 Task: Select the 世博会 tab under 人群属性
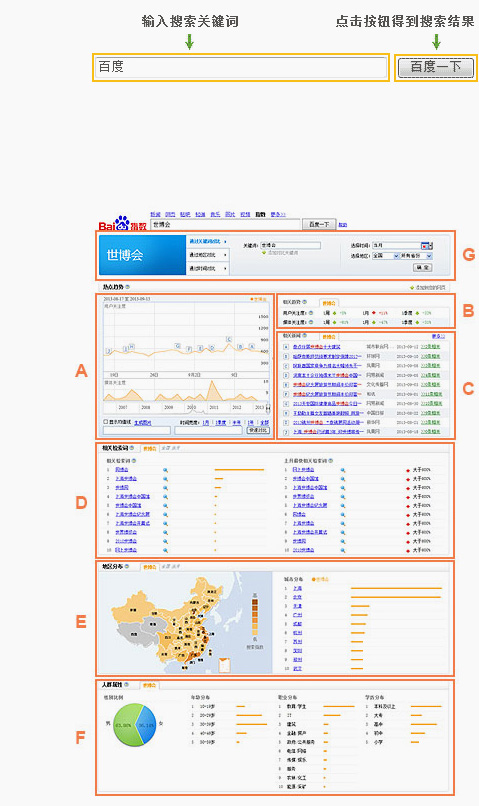[150, 685]
